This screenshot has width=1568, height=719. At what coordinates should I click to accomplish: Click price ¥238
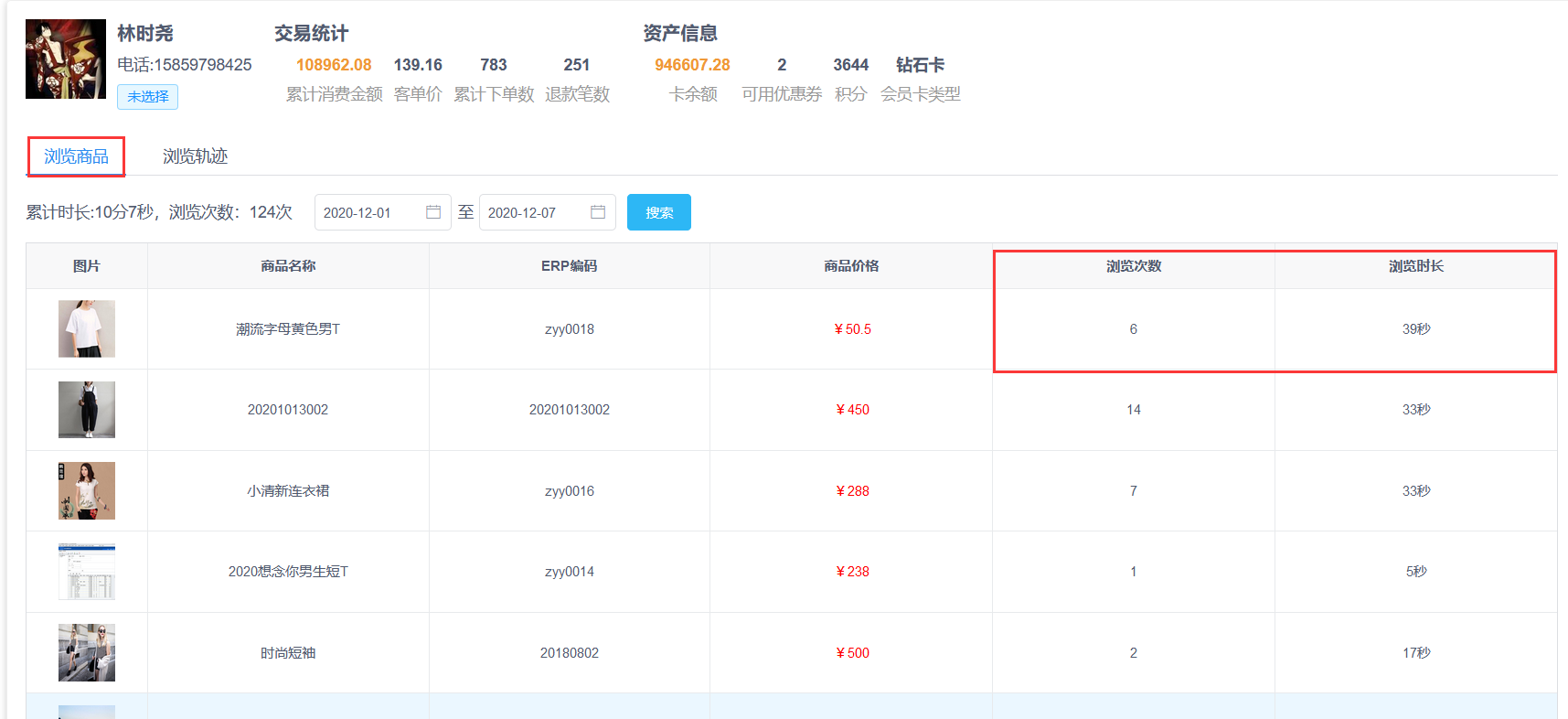(x=852, y=572)
